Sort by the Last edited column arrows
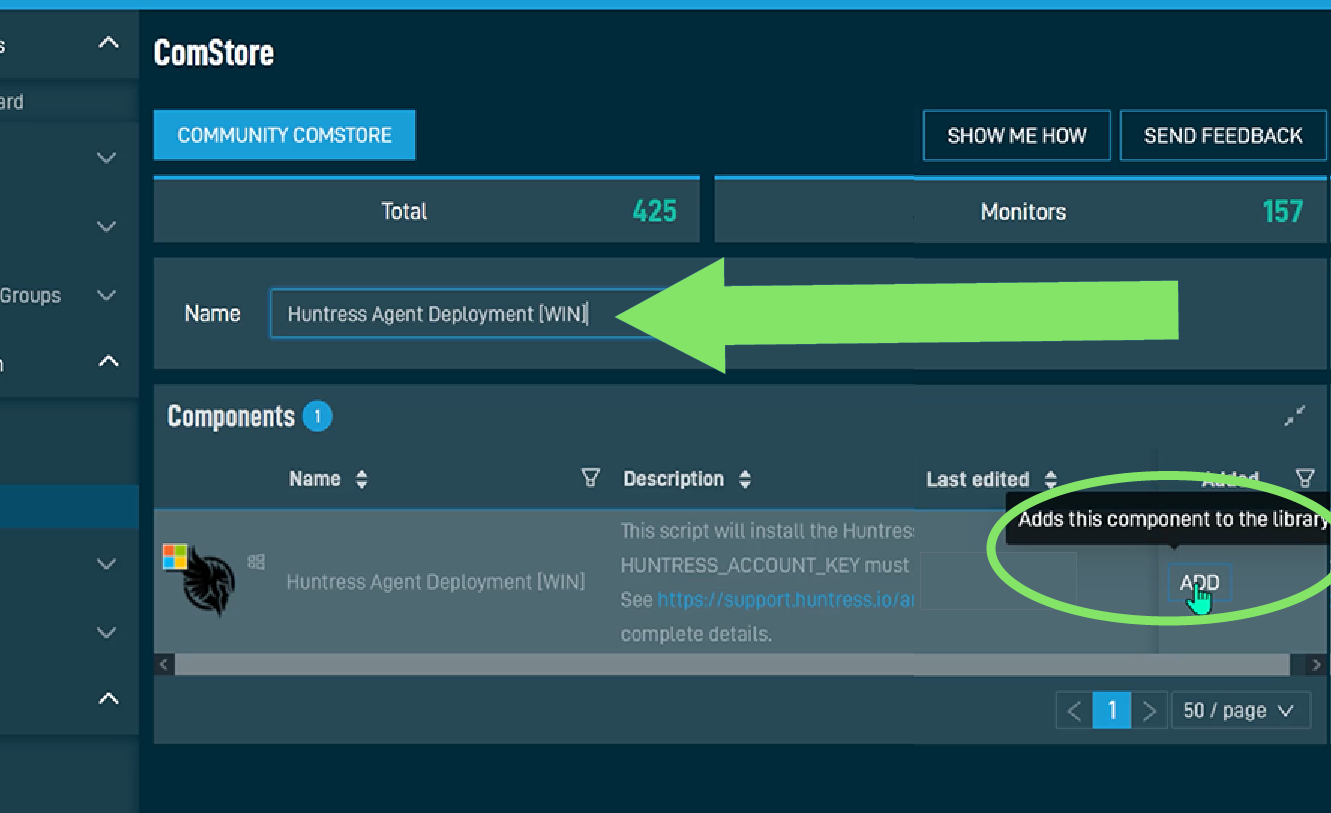Viewport: 1331px width, 813px height. (1050, 479)
